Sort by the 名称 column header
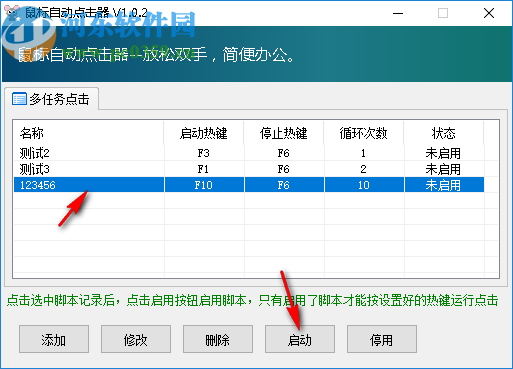This screenshot has height=369, width=513. coord(89,133)
